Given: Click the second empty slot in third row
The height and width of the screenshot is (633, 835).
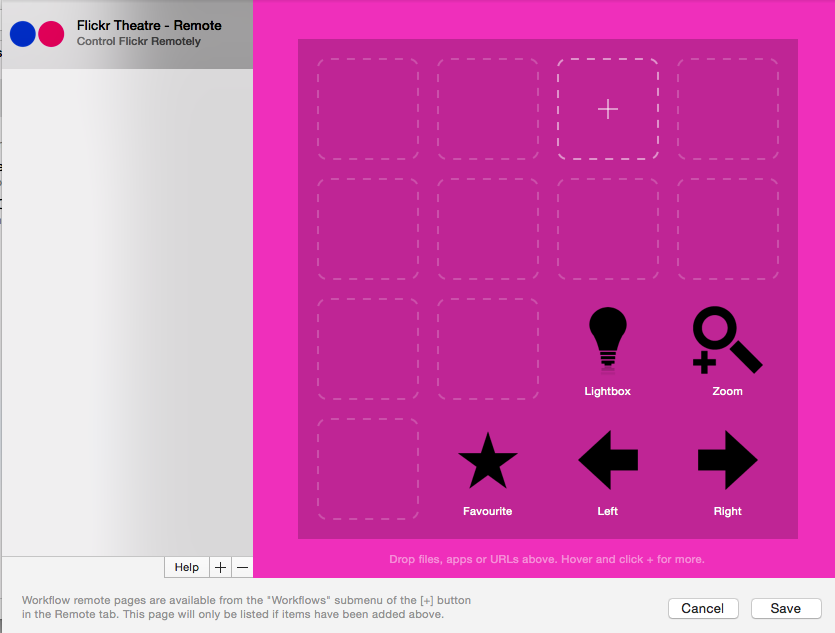Looking at the screenshot, I should pyautogui.click(x=488, y=349).
